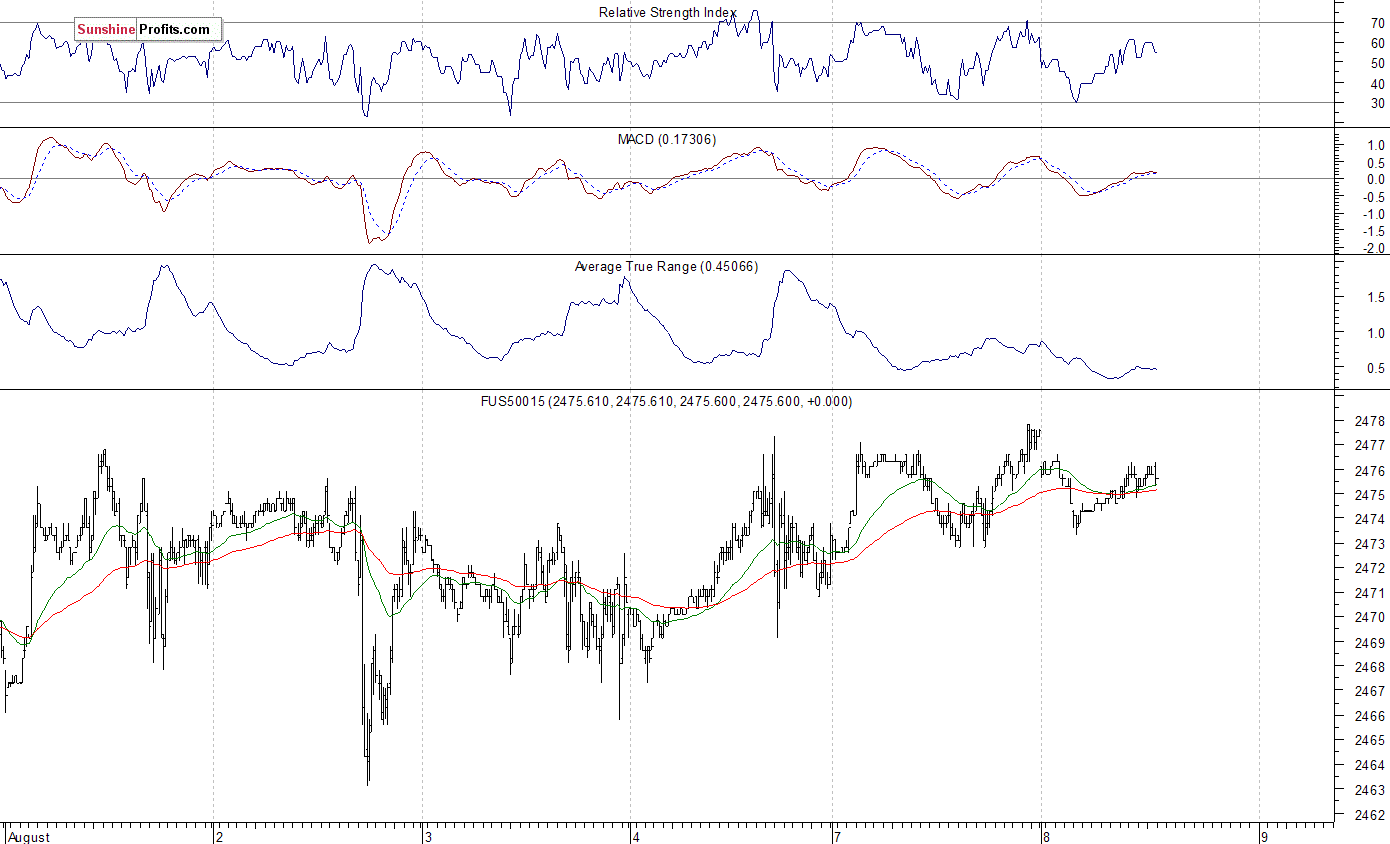
Task: Click the 9 date axis label
Action: pos(1264,836)
